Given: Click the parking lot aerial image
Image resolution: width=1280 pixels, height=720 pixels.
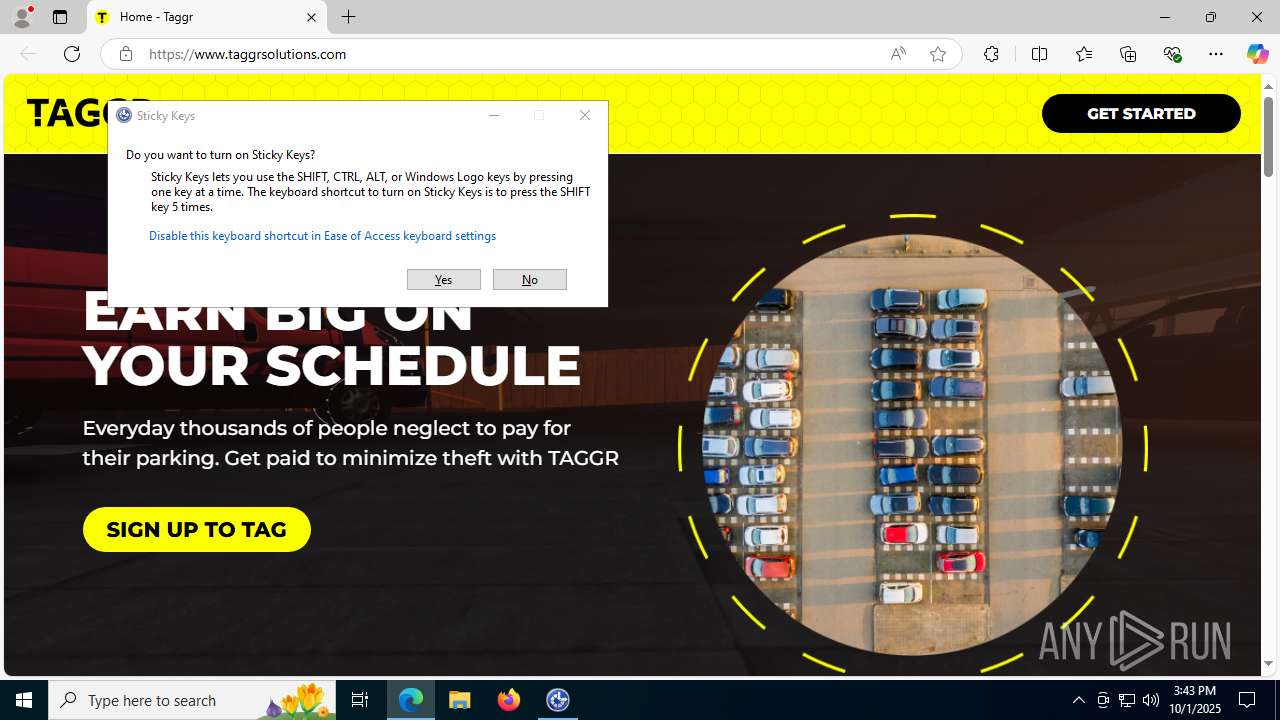Looking at the screenshot, I should 912,444.
